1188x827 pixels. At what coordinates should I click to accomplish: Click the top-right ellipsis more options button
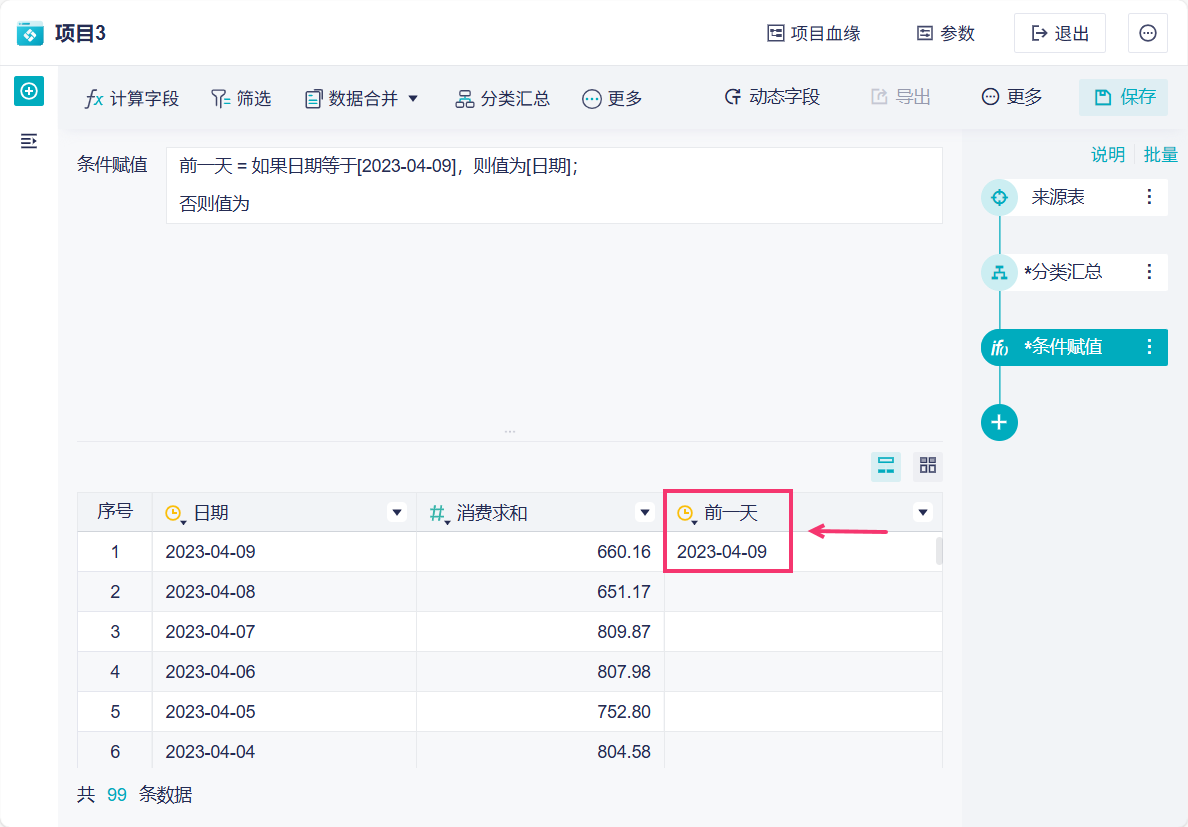(1148, 33)
